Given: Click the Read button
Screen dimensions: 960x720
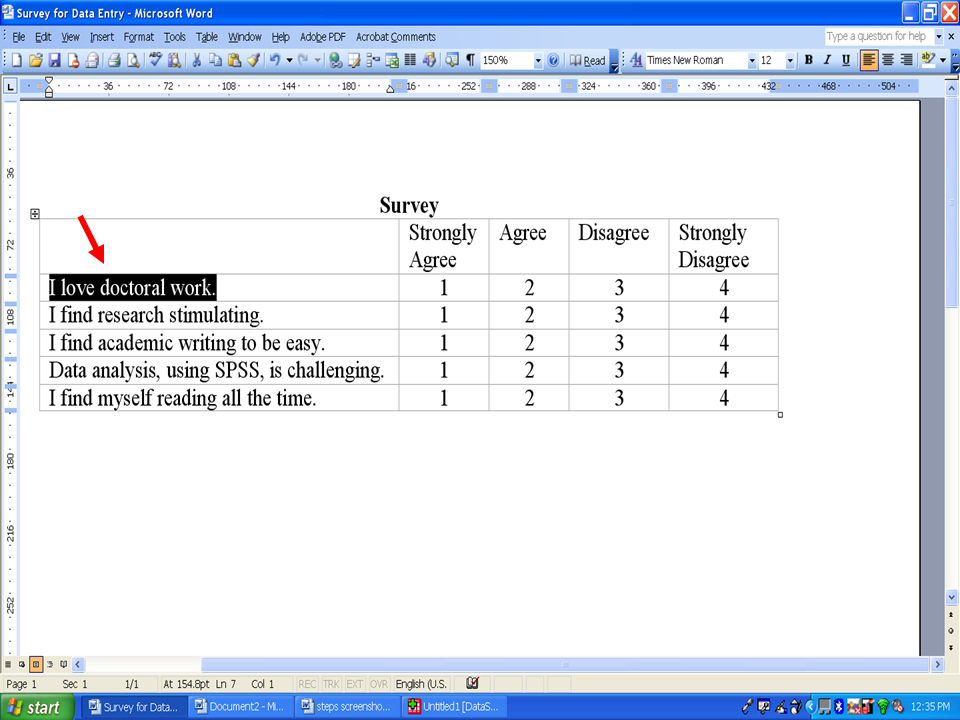Looking at the screenshot, I should coord(588,61).
